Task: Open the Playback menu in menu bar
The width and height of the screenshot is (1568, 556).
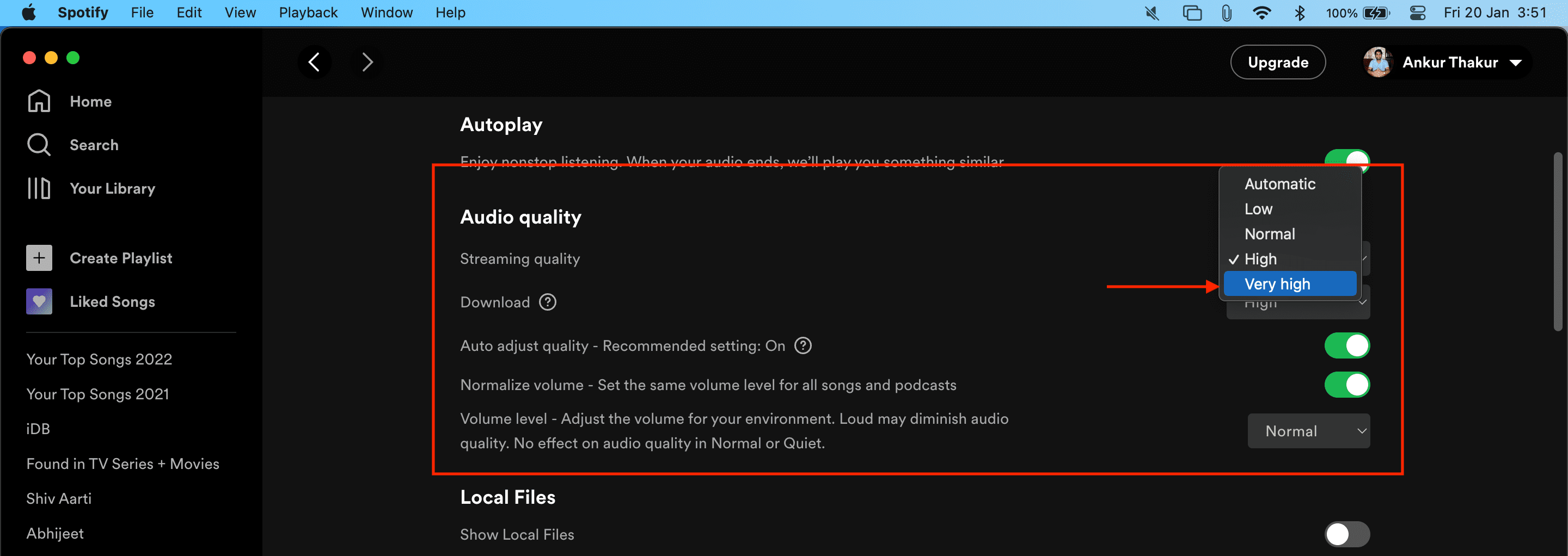Action: (308, 12)
